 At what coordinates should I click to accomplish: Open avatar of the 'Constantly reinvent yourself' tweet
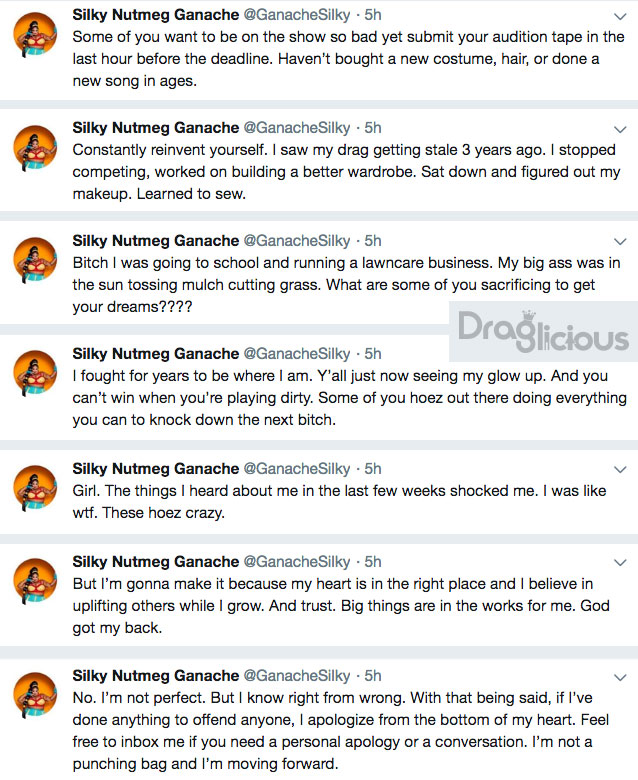[35, 147]
